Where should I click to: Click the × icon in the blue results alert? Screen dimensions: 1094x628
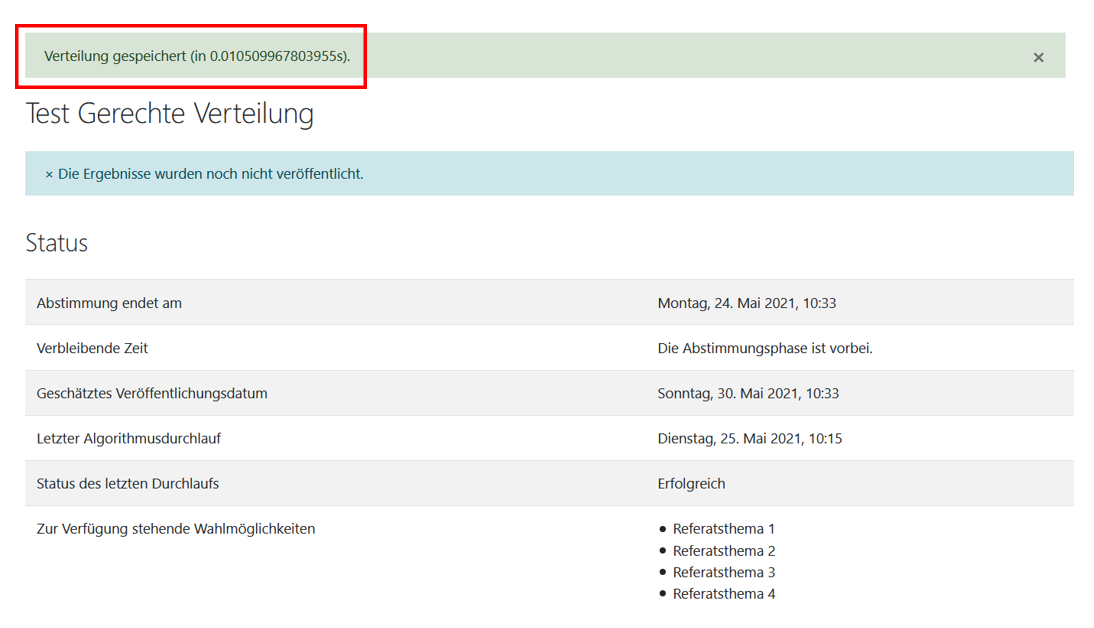click(x=49, y=174)
